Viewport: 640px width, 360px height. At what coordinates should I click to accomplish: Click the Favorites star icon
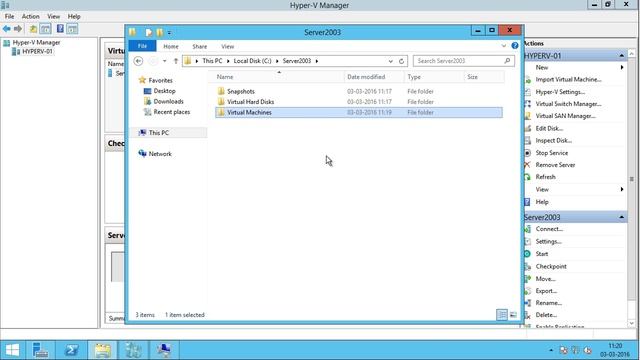142,80
